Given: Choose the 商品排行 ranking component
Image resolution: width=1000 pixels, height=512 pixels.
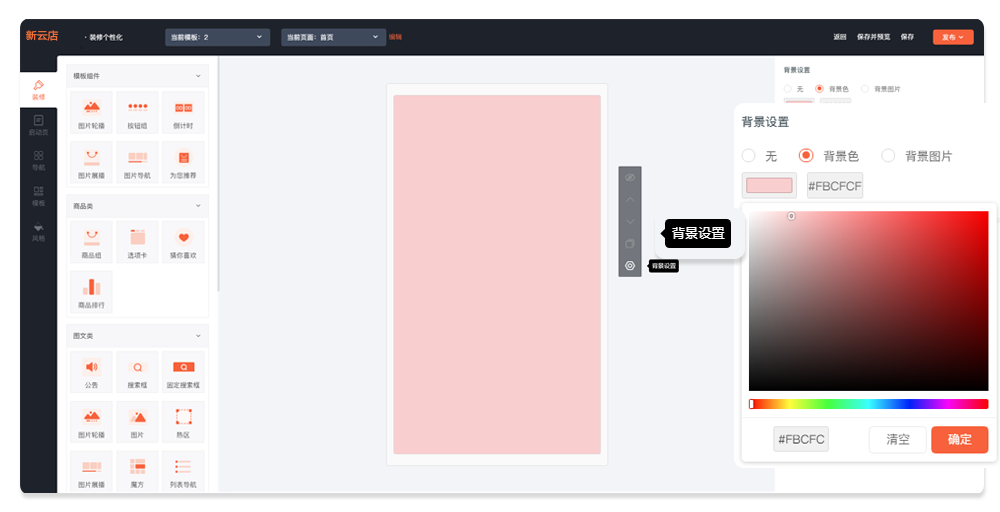Looking at the screenshot, I should [91, 291].
